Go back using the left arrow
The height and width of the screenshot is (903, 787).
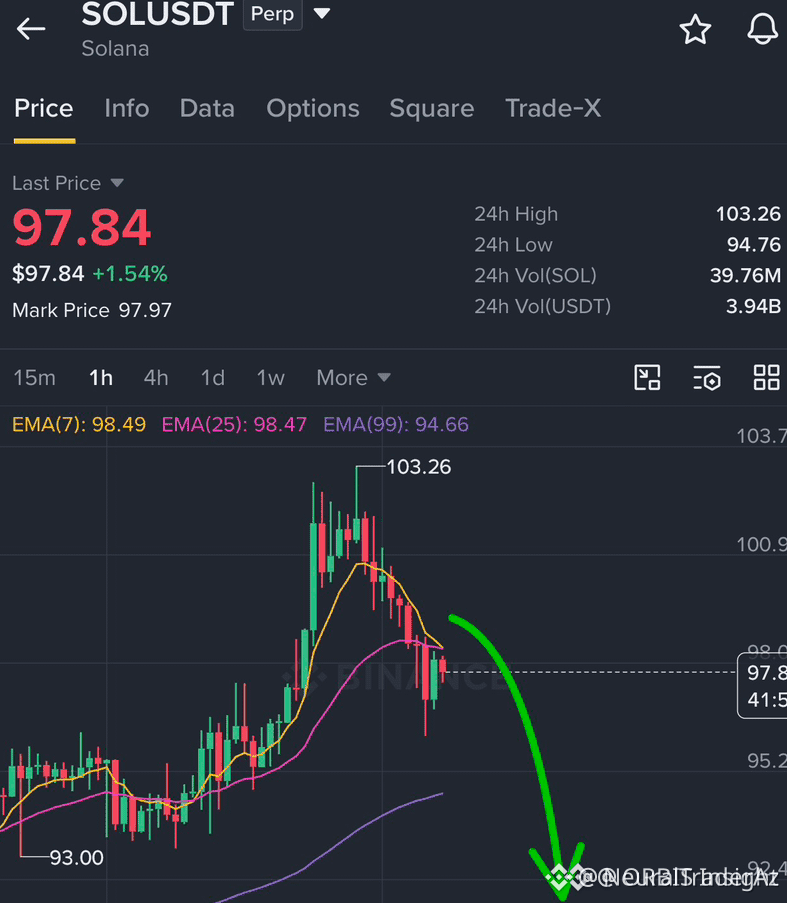pyautogui.click(x=31, y=28)
